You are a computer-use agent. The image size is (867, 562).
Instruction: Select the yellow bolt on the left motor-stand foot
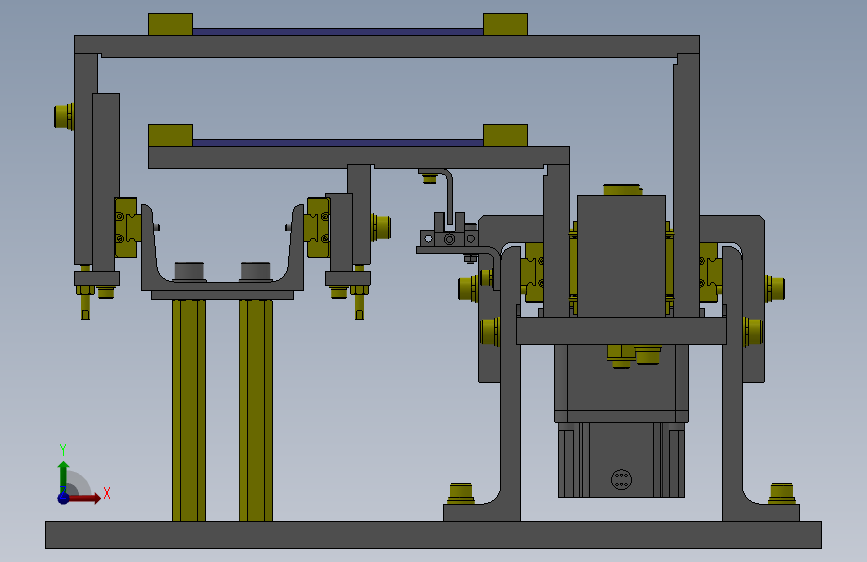click(461, 493)
